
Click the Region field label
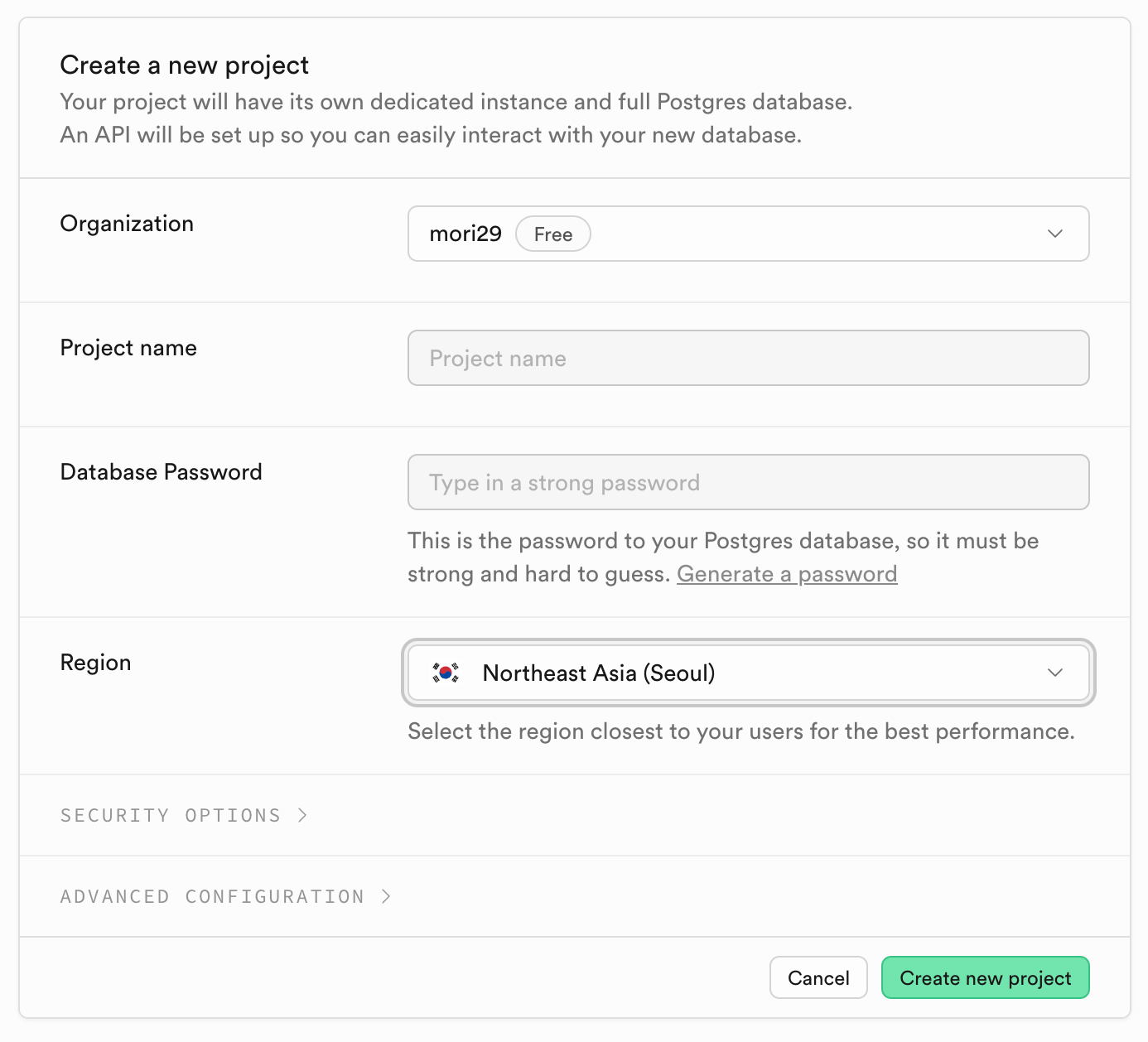click(95, 663)
